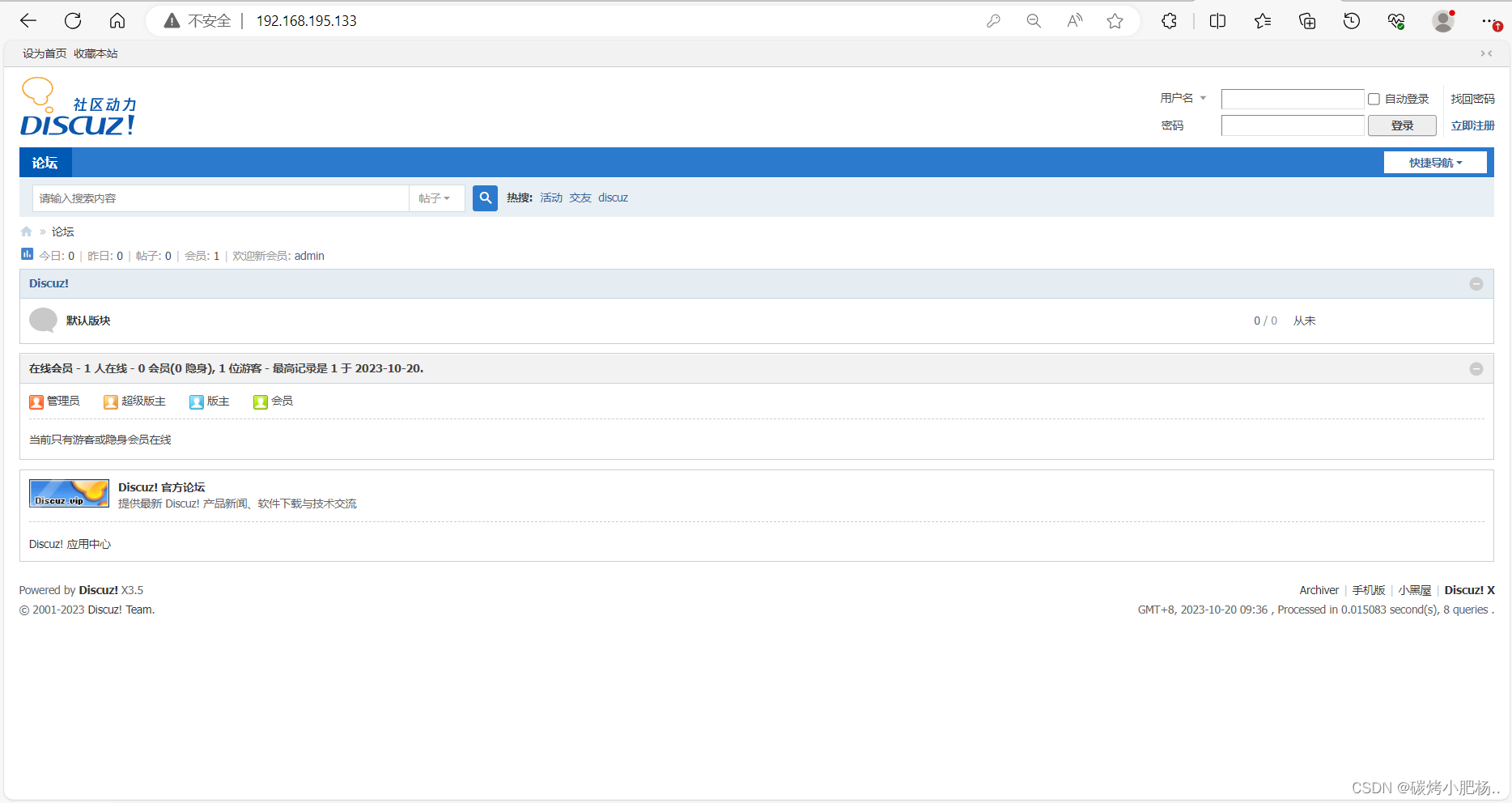
Task: Focus the password input field
Action: point(1293,125)
